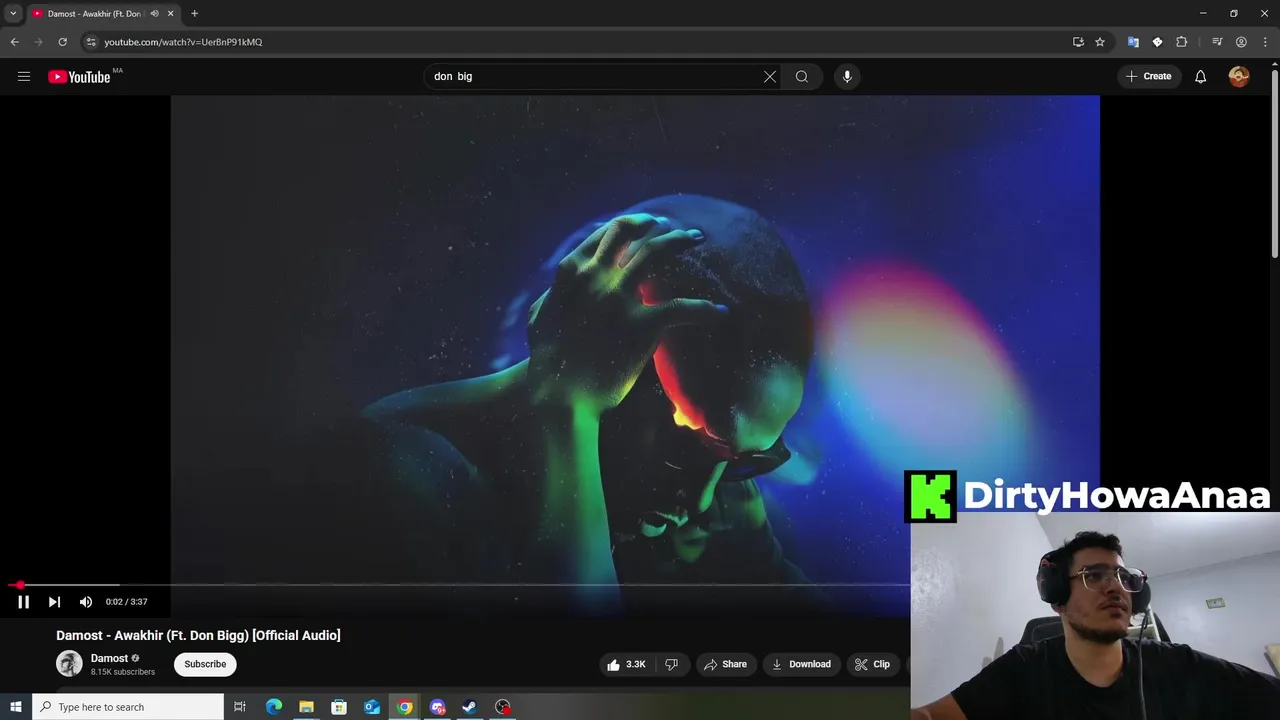Open a new browser tab

(195, 14)
